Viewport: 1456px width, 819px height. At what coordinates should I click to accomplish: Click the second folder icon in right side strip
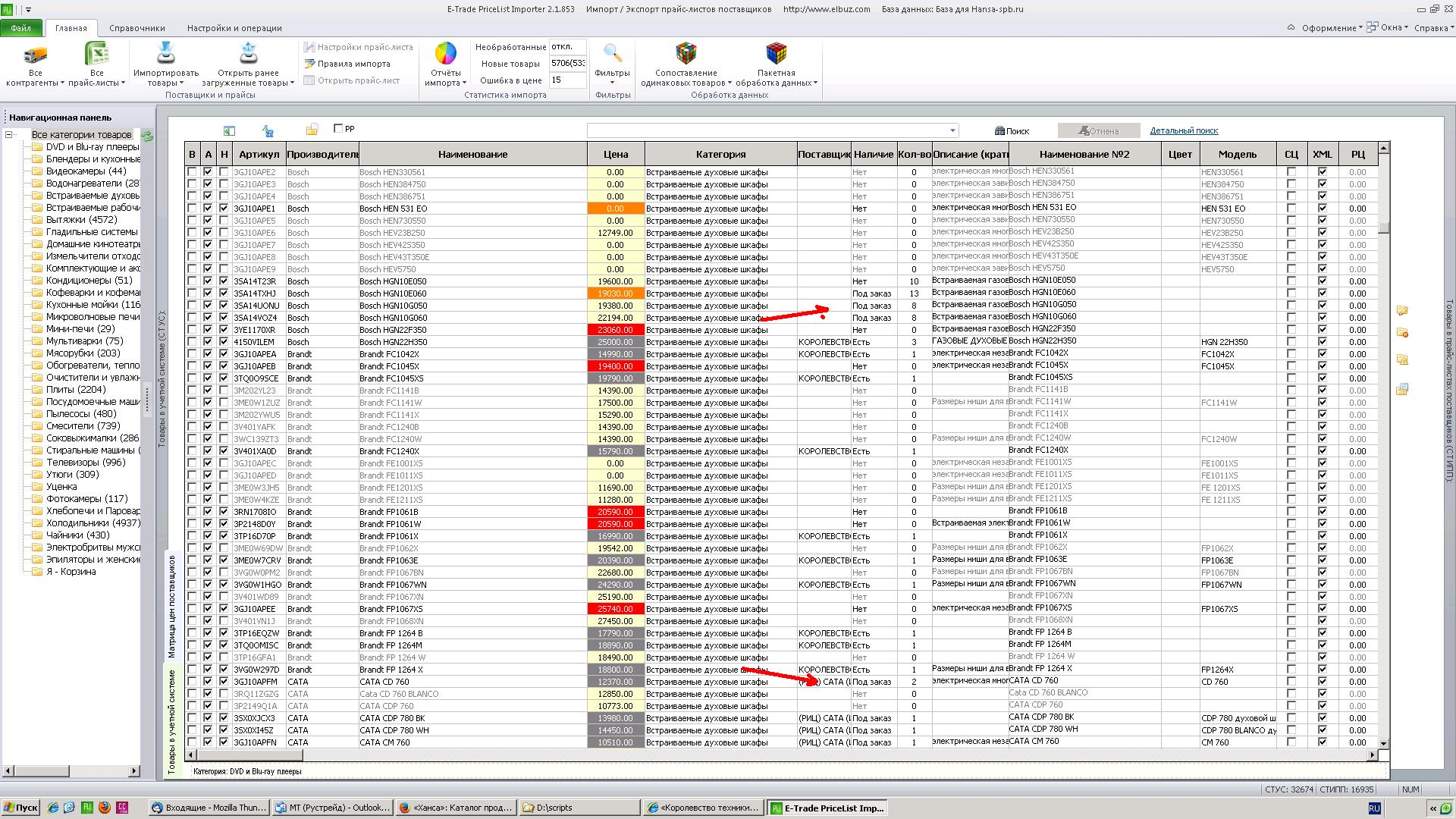(1402, 333)
